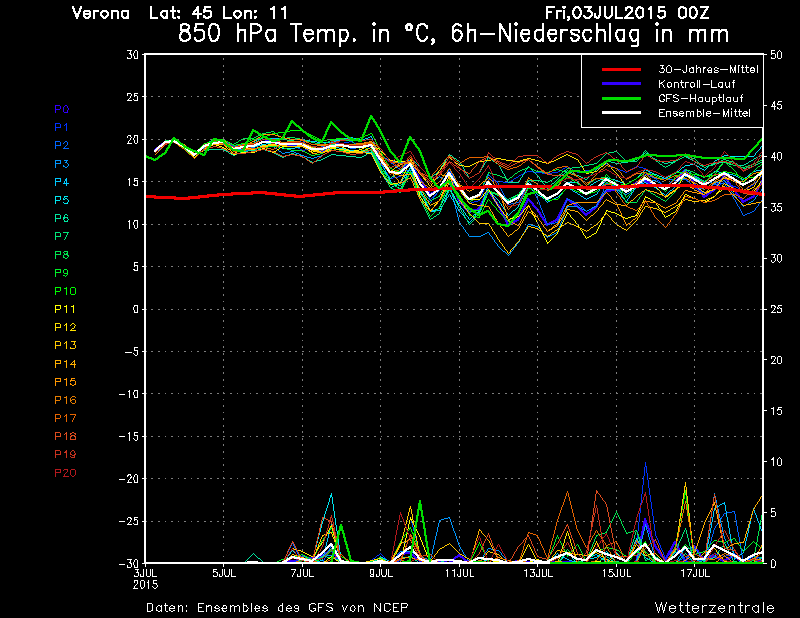The width and height of the screenshot is (800, 618).
Task: Click the NCEP data source caption
Action: point(277,607)
